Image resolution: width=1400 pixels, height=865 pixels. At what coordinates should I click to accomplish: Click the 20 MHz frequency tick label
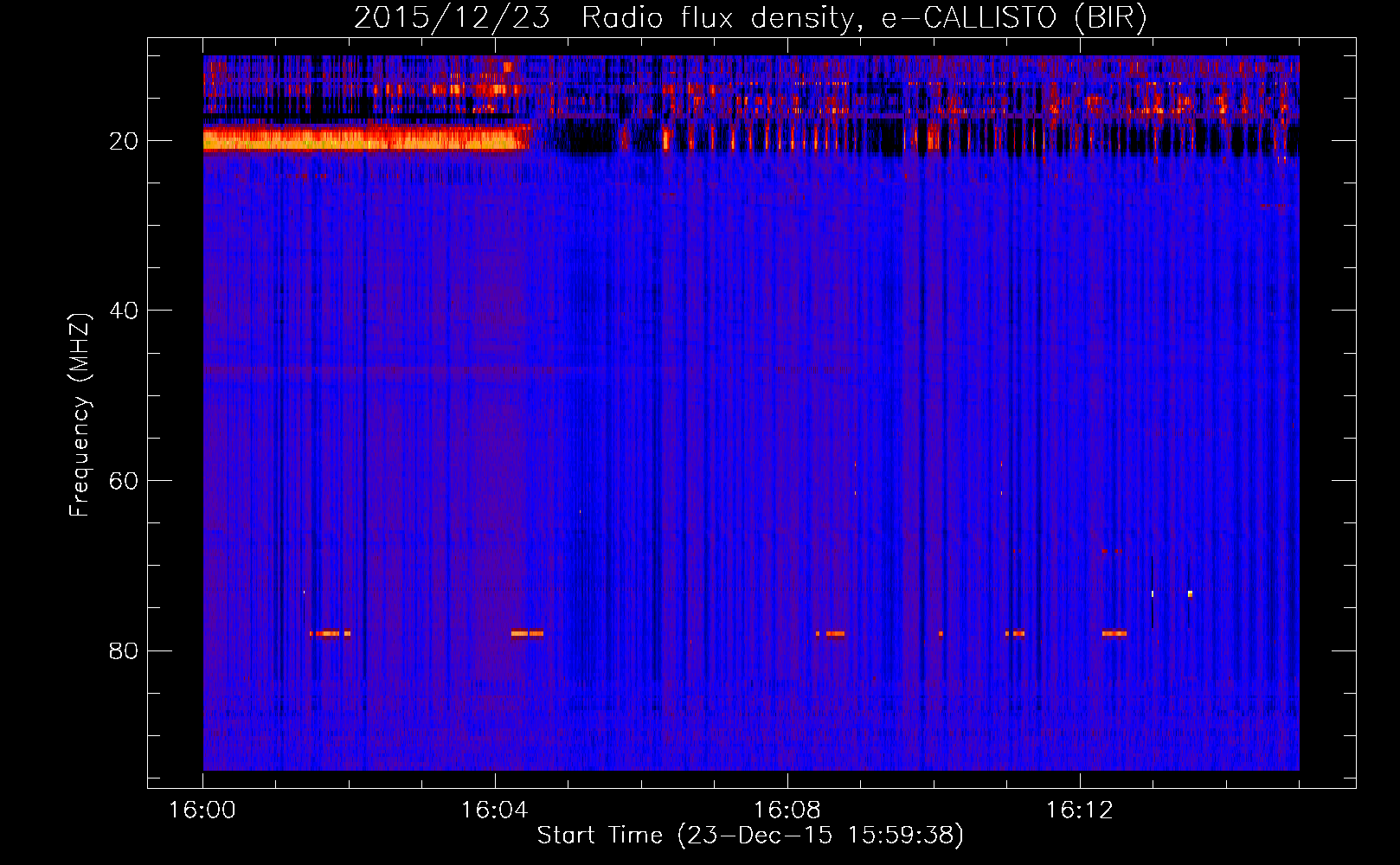125,141
